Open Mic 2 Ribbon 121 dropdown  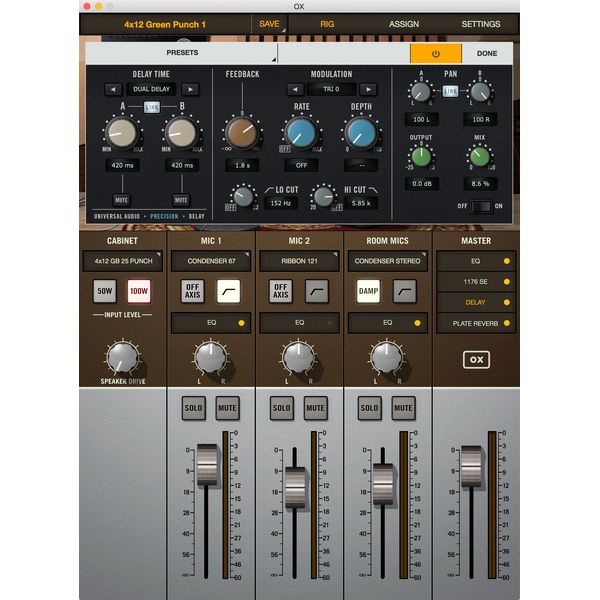tap(299, 261)
